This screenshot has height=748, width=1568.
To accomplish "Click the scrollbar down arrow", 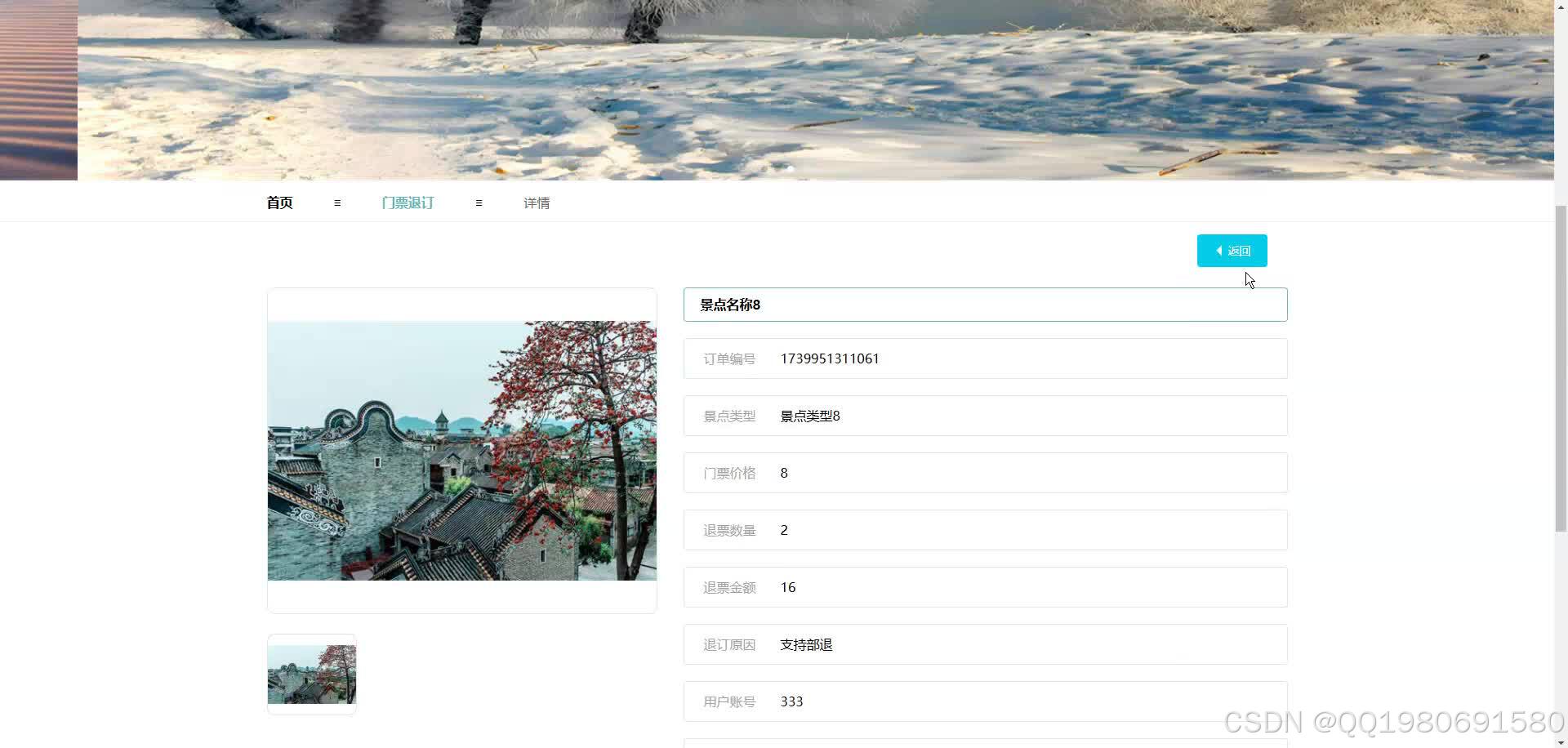I will pos(1561,741).
